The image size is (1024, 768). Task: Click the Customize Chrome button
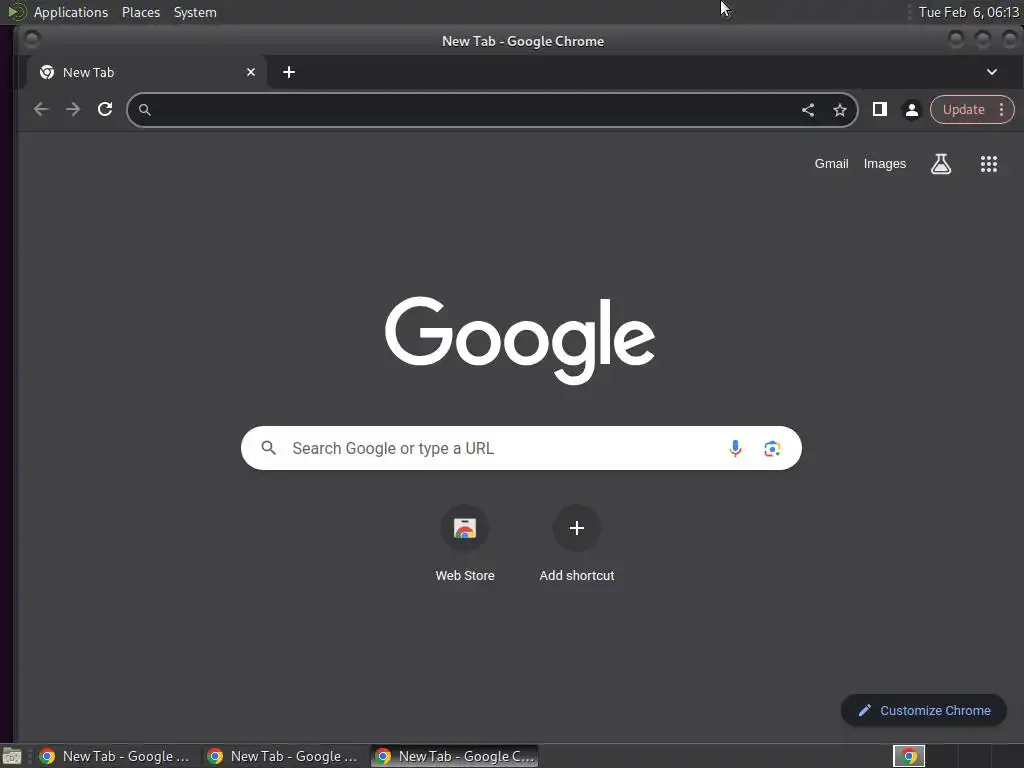click(x=923, y=711)
